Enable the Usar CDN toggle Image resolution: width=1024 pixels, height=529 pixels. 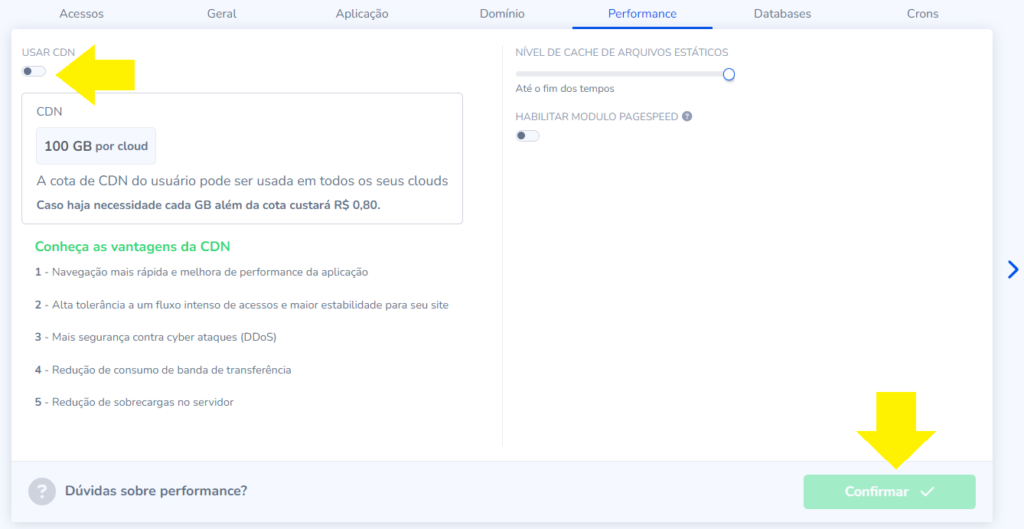(34, 71)
